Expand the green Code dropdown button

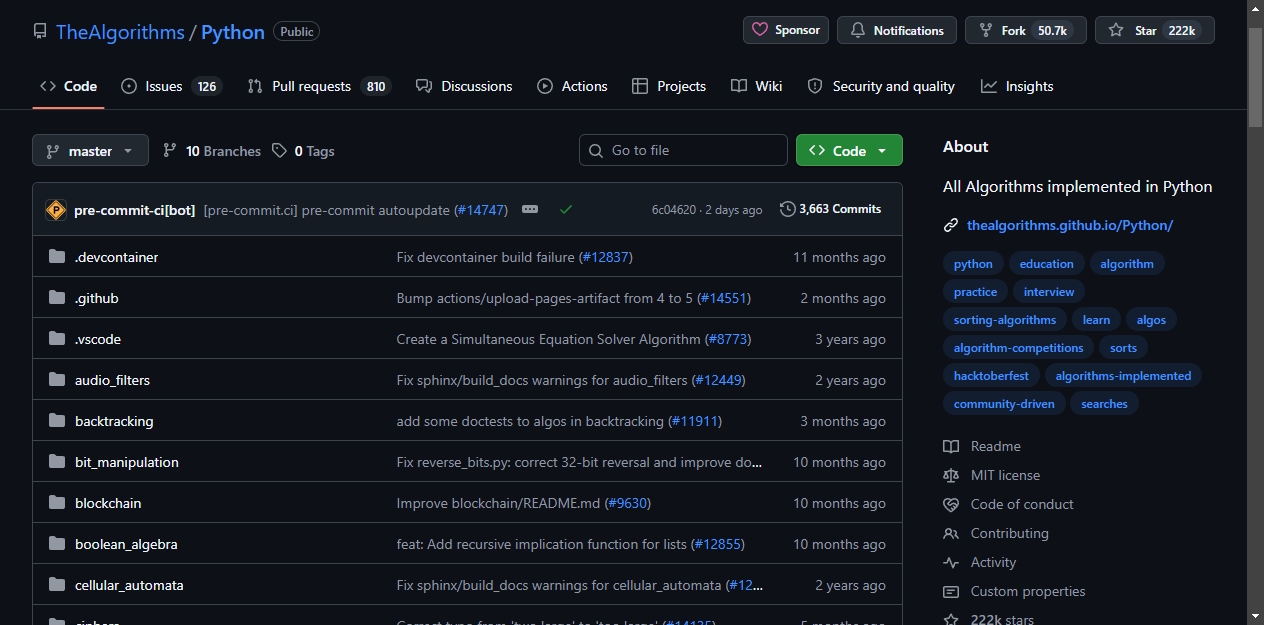pos(849,150)
